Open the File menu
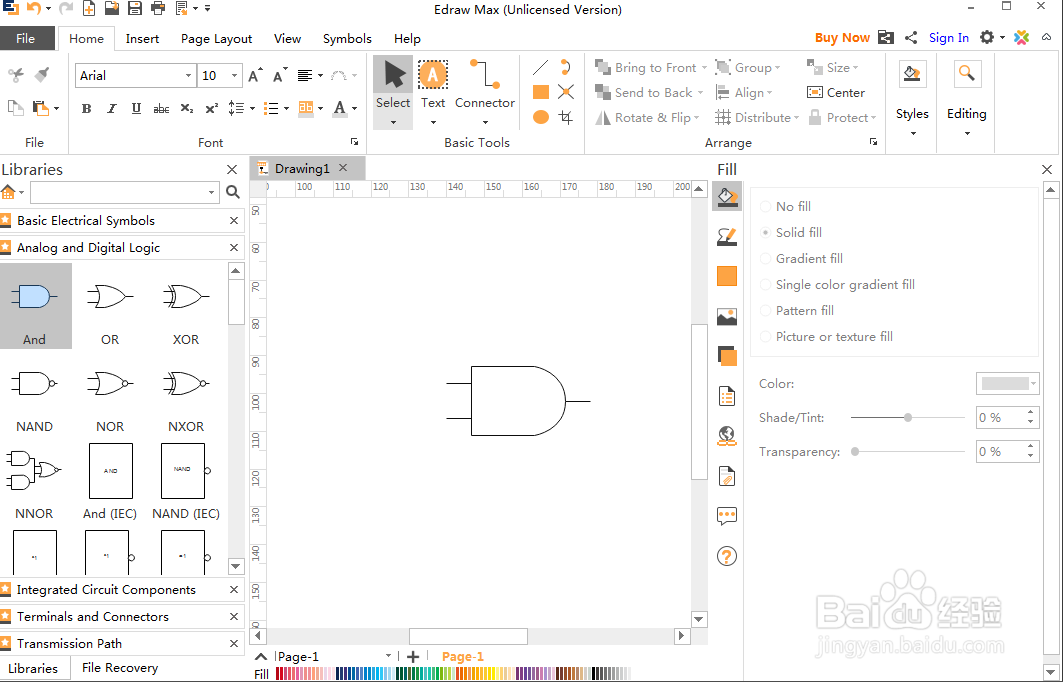 coord(26,39)
